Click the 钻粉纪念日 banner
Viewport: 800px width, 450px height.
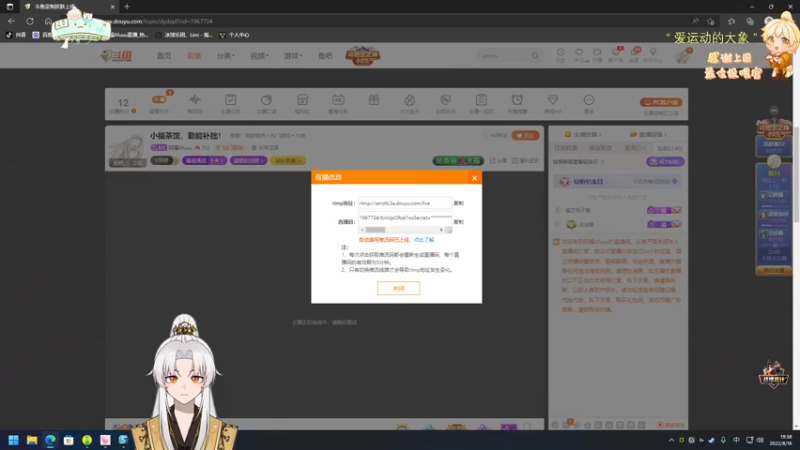(618, 182)
